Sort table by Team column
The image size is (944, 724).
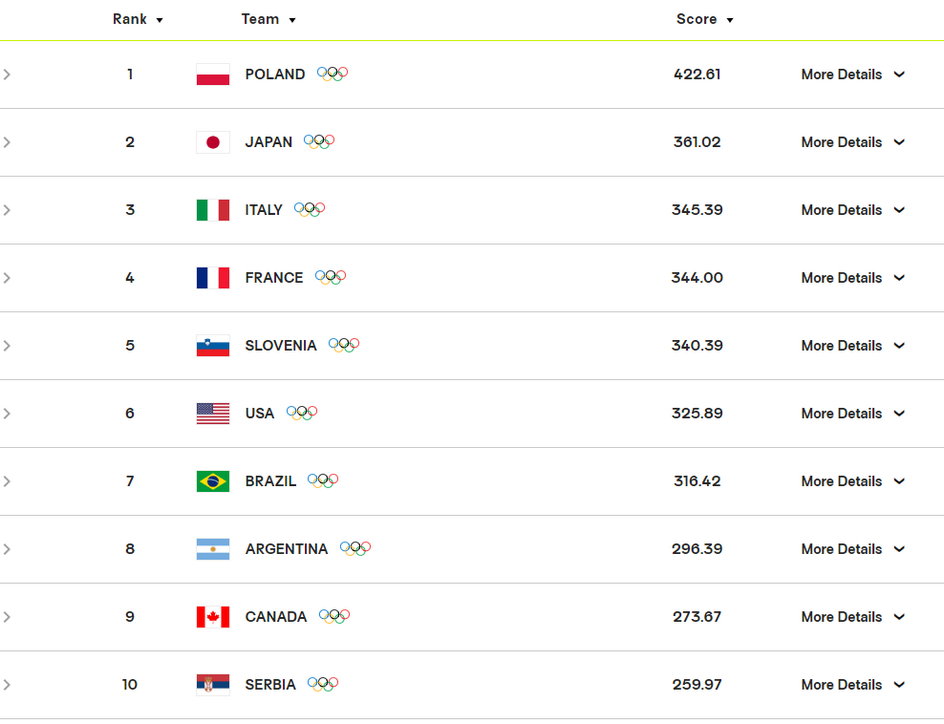[x=269, y=19]
